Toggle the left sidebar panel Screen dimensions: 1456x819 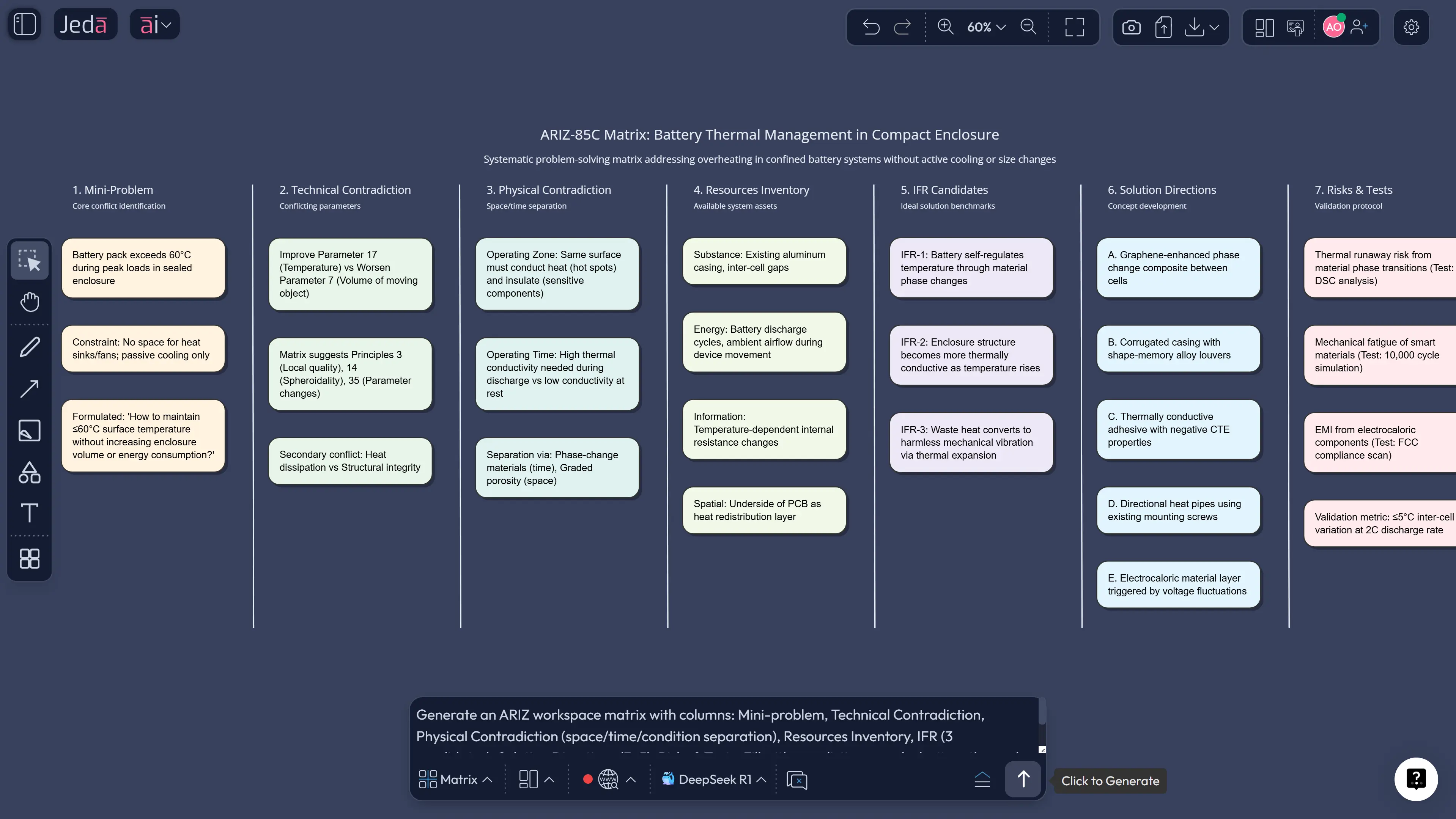pos(25,25)
